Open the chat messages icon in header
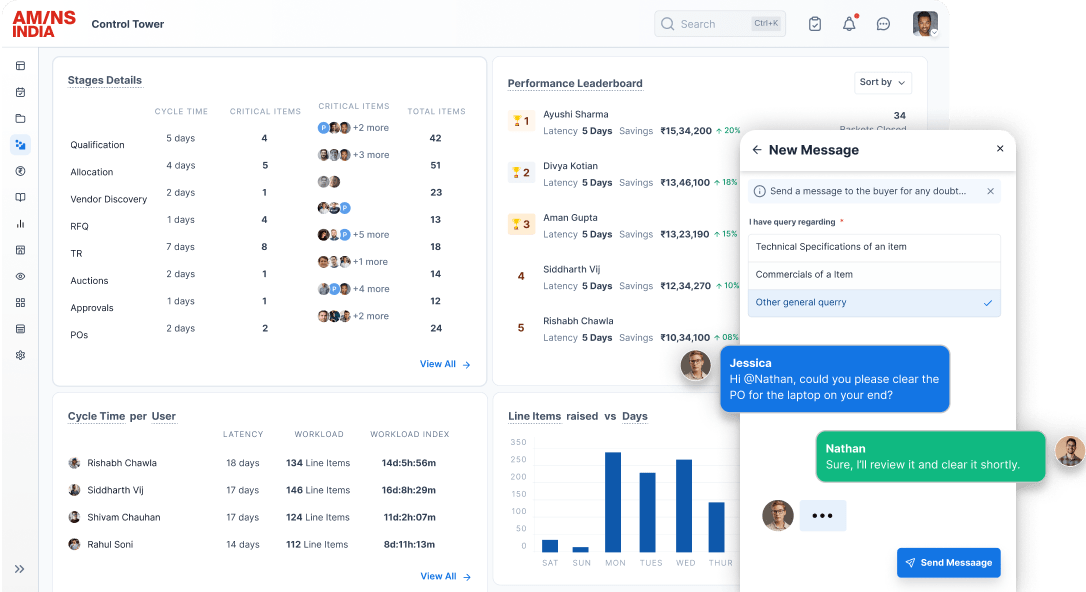 883,24
